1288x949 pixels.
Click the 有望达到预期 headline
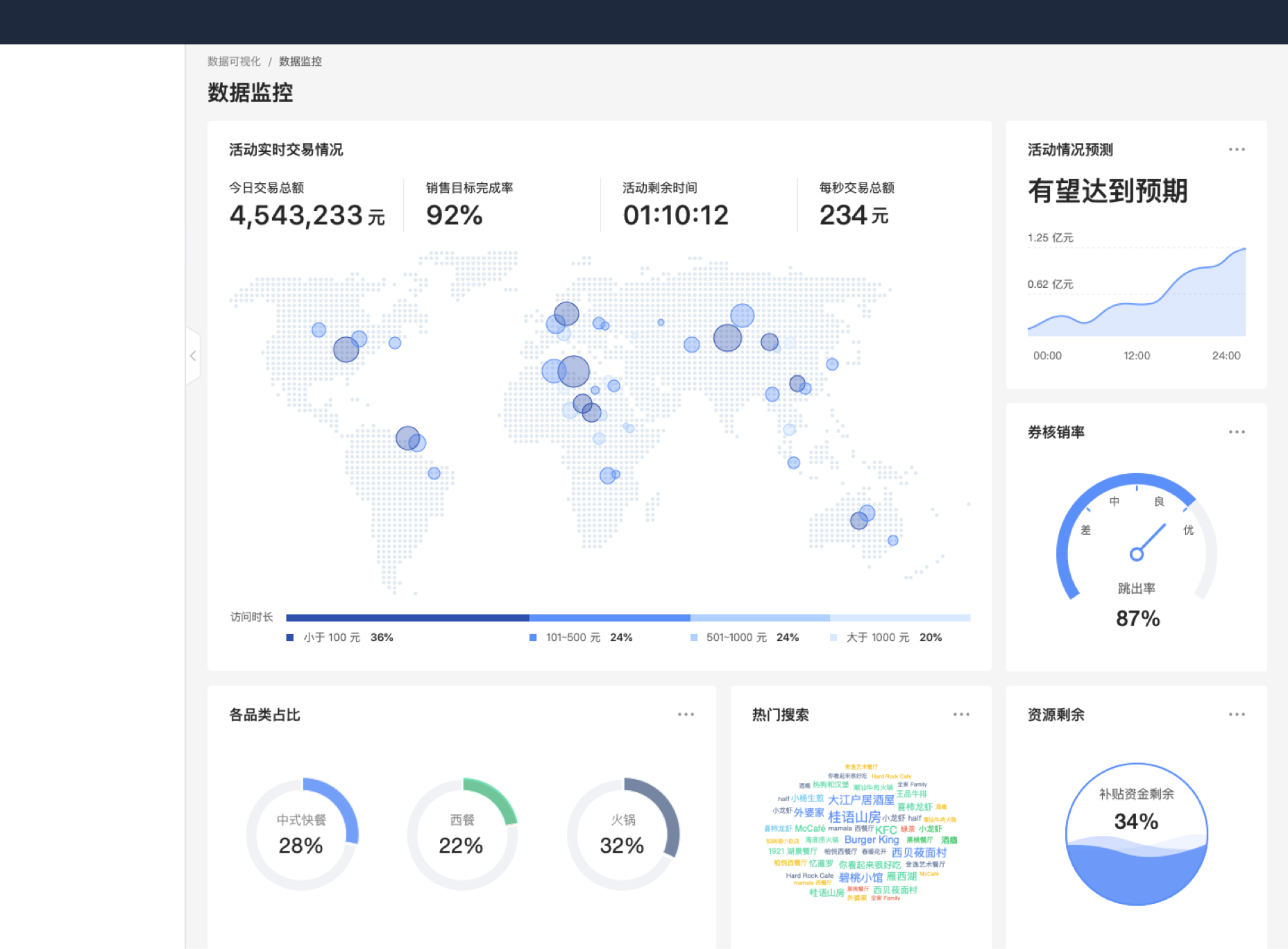1108,191
